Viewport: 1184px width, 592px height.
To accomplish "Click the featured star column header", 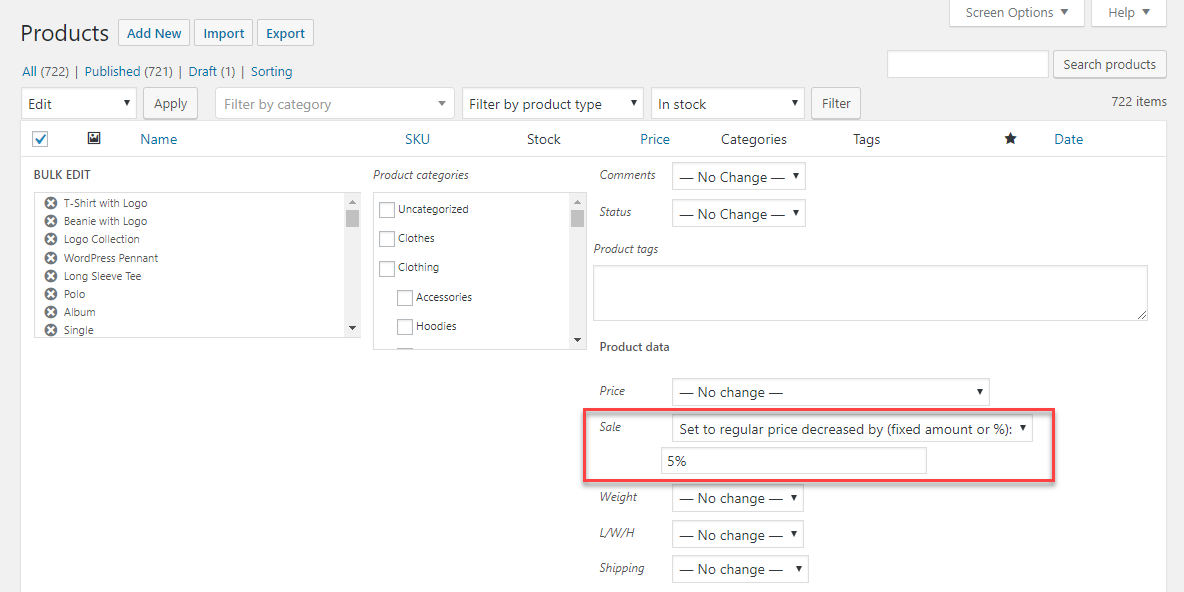I will [1010, 139].
